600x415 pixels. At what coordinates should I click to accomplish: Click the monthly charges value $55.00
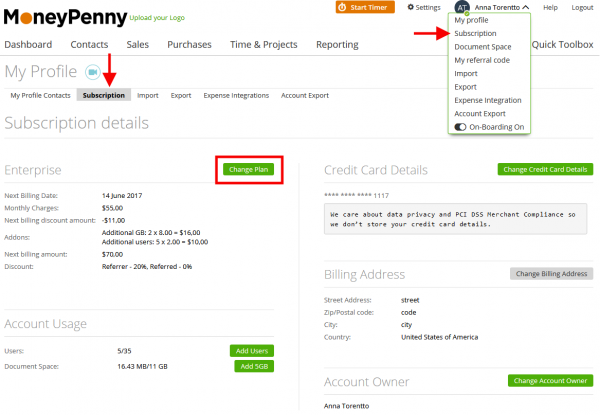point(112,208)
